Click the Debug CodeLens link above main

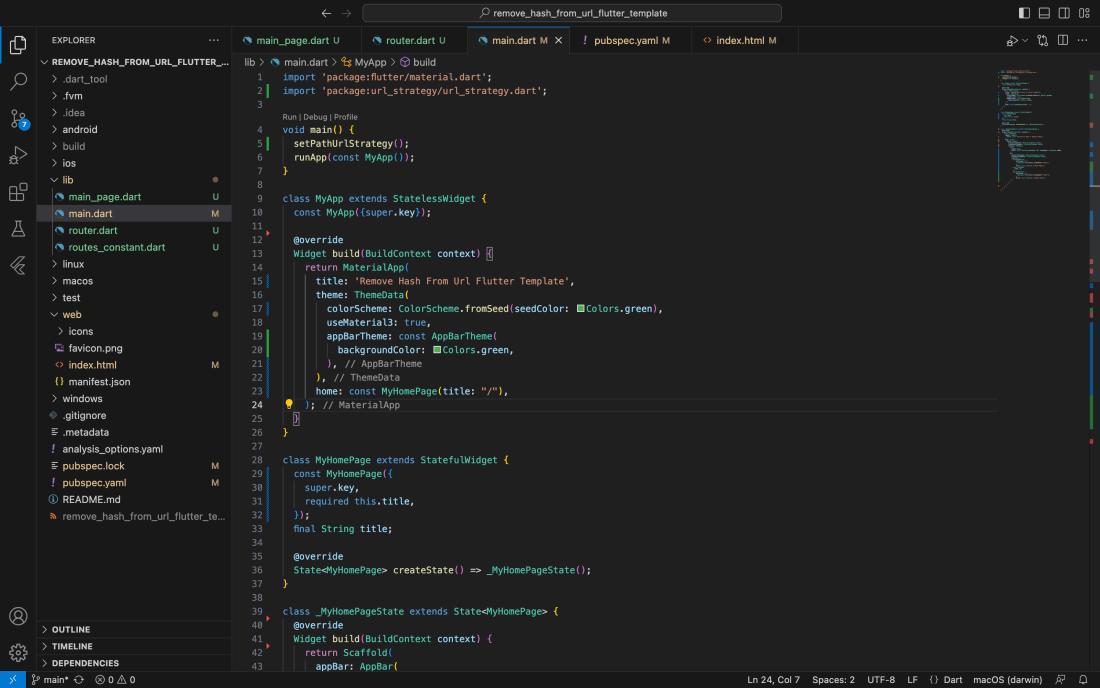coord(315,117)
